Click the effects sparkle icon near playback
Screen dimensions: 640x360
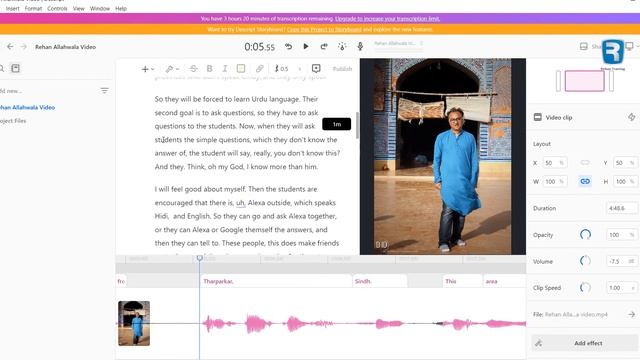pos(342,47)
